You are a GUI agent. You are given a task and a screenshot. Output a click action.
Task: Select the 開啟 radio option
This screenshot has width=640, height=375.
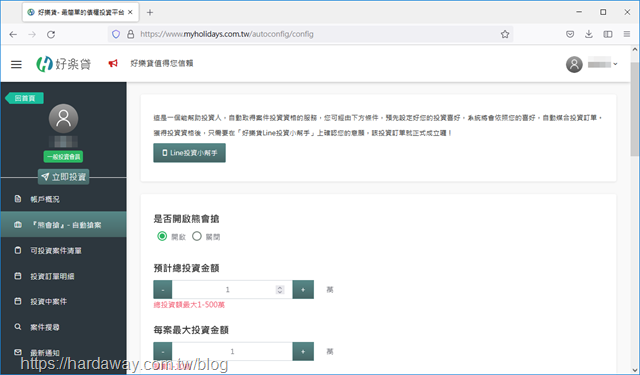pyautogui.click(x=162, y=236)
